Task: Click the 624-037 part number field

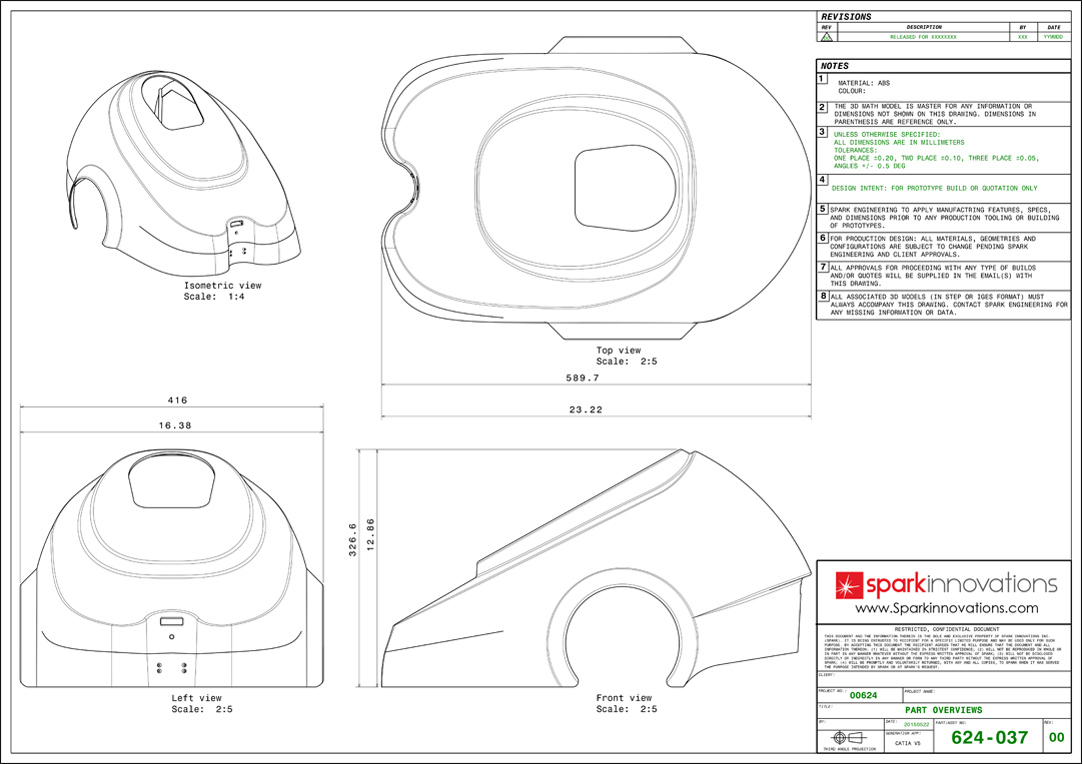Action: click(988, 738)
